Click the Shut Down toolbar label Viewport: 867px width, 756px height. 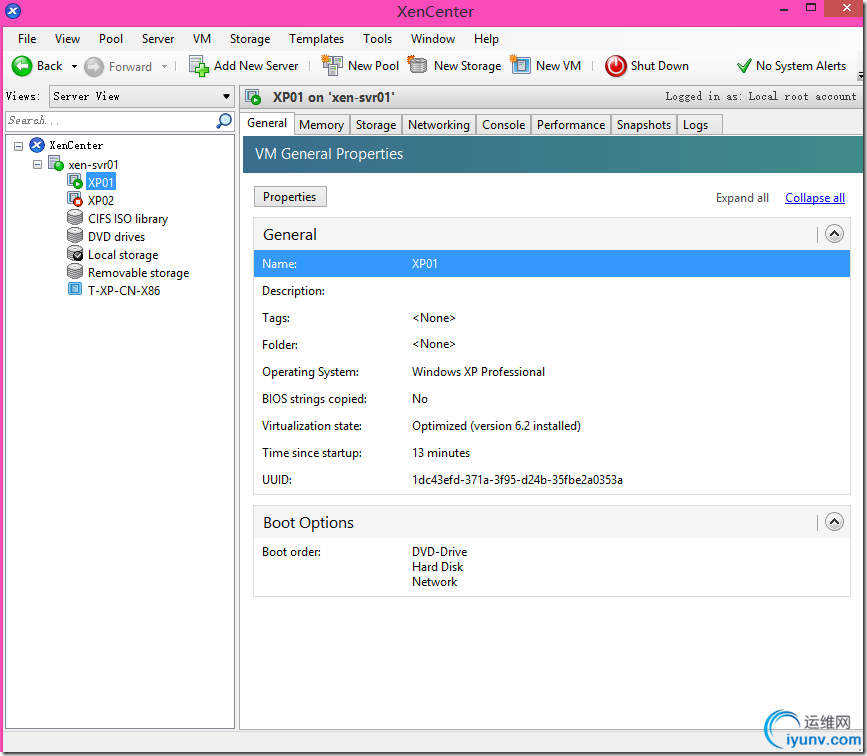coord(659,66)
